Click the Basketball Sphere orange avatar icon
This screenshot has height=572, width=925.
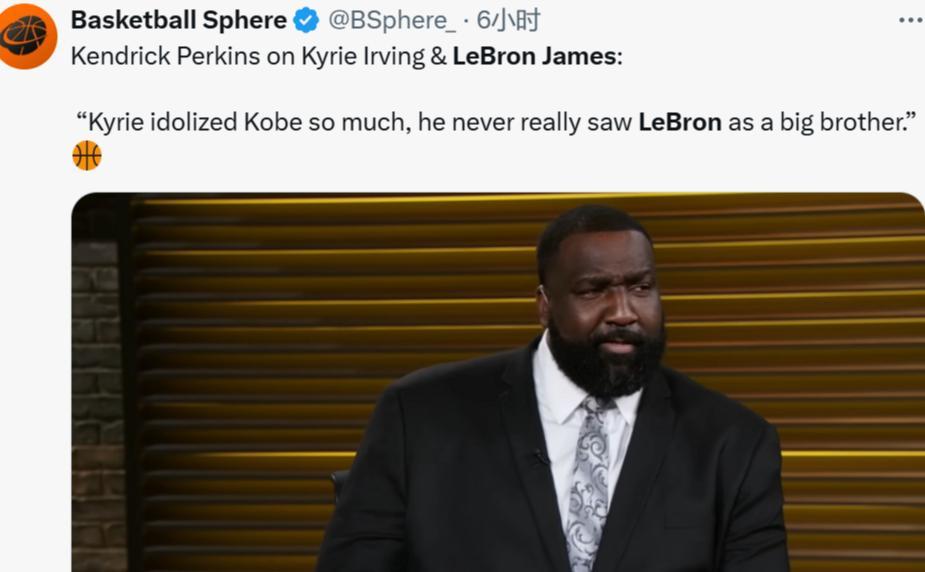pyautogui.click(x=27, y=36)
